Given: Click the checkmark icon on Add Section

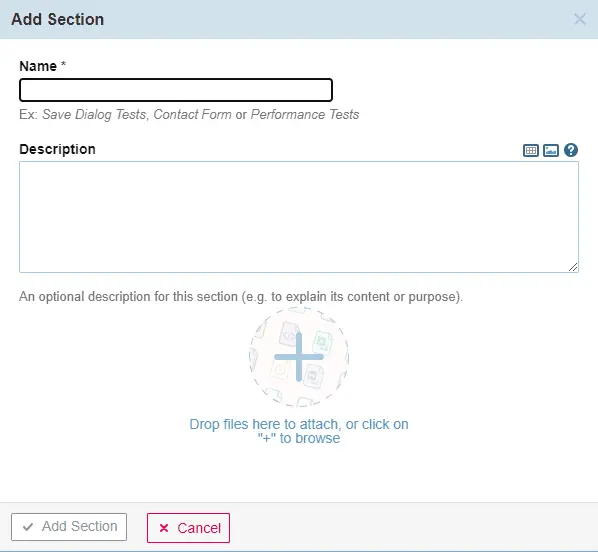Looking at the screenshot, I should tap(27, 527).
